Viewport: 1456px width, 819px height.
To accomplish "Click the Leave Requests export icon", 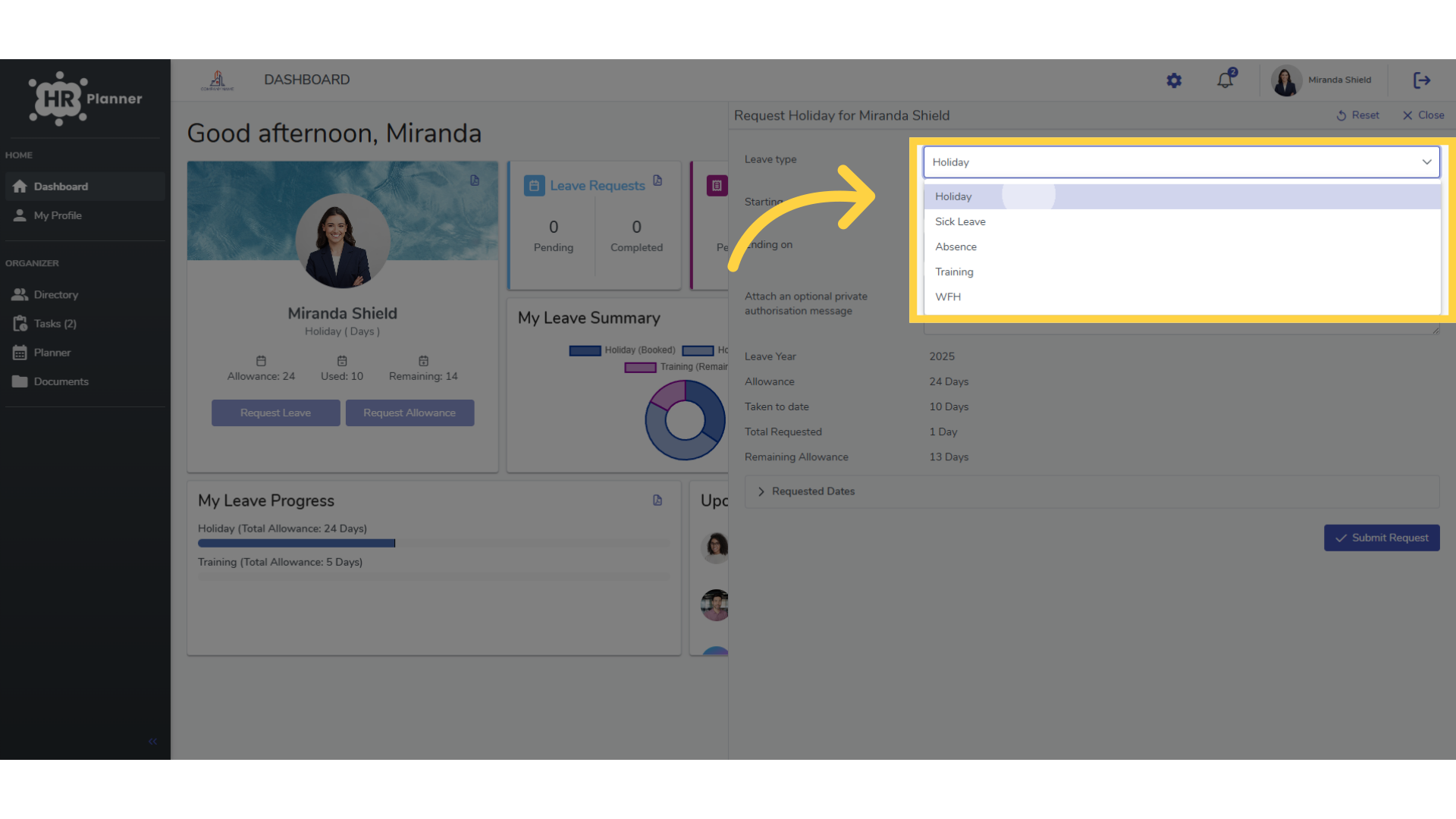I will [657, 180].
